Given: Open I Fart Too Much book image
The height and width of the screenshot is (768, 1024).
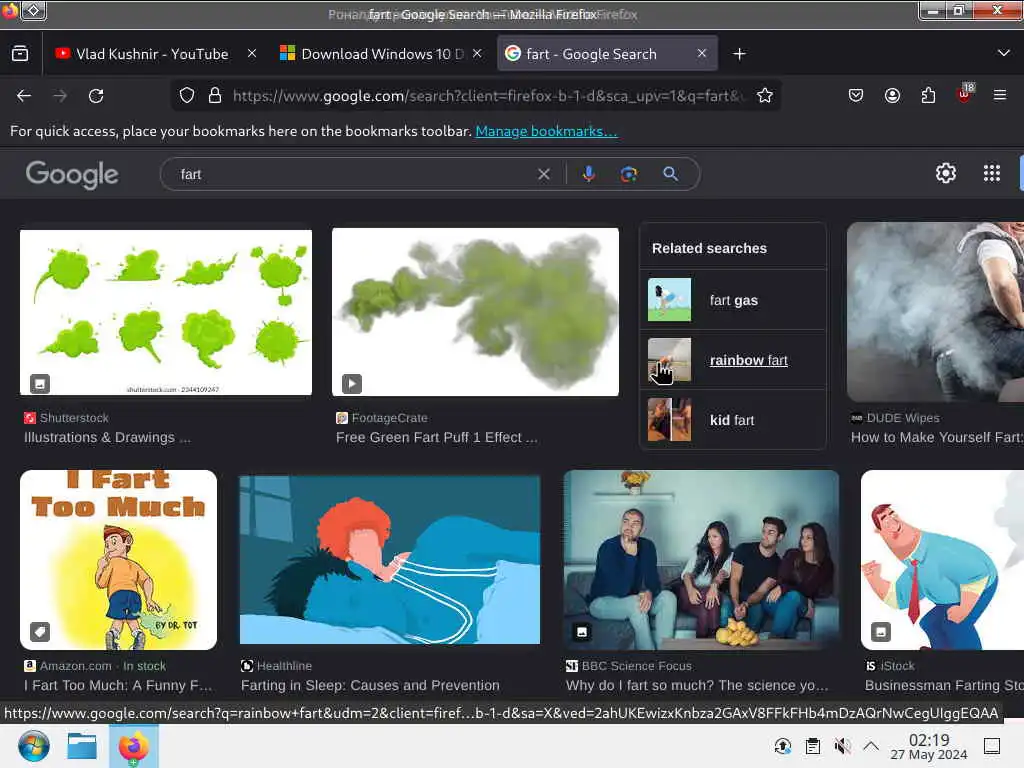Looking at the screenshot, I should tap(118, 560).
